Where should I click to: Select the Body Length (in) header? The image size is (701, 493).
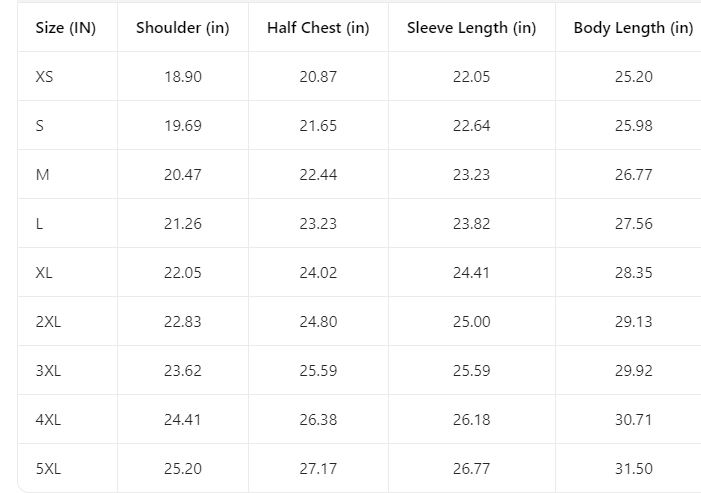(x=633, y=28)
